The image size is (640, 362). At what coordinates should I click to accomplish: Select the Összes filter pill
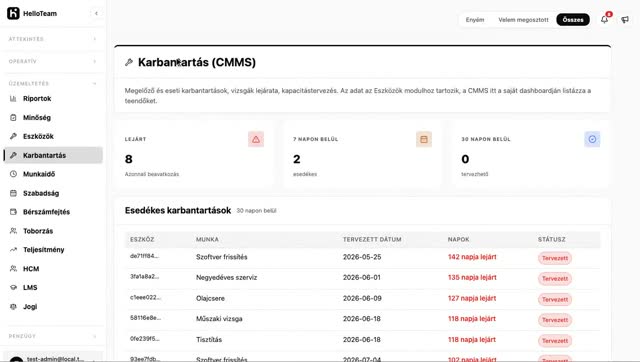(x=573, y=20)
